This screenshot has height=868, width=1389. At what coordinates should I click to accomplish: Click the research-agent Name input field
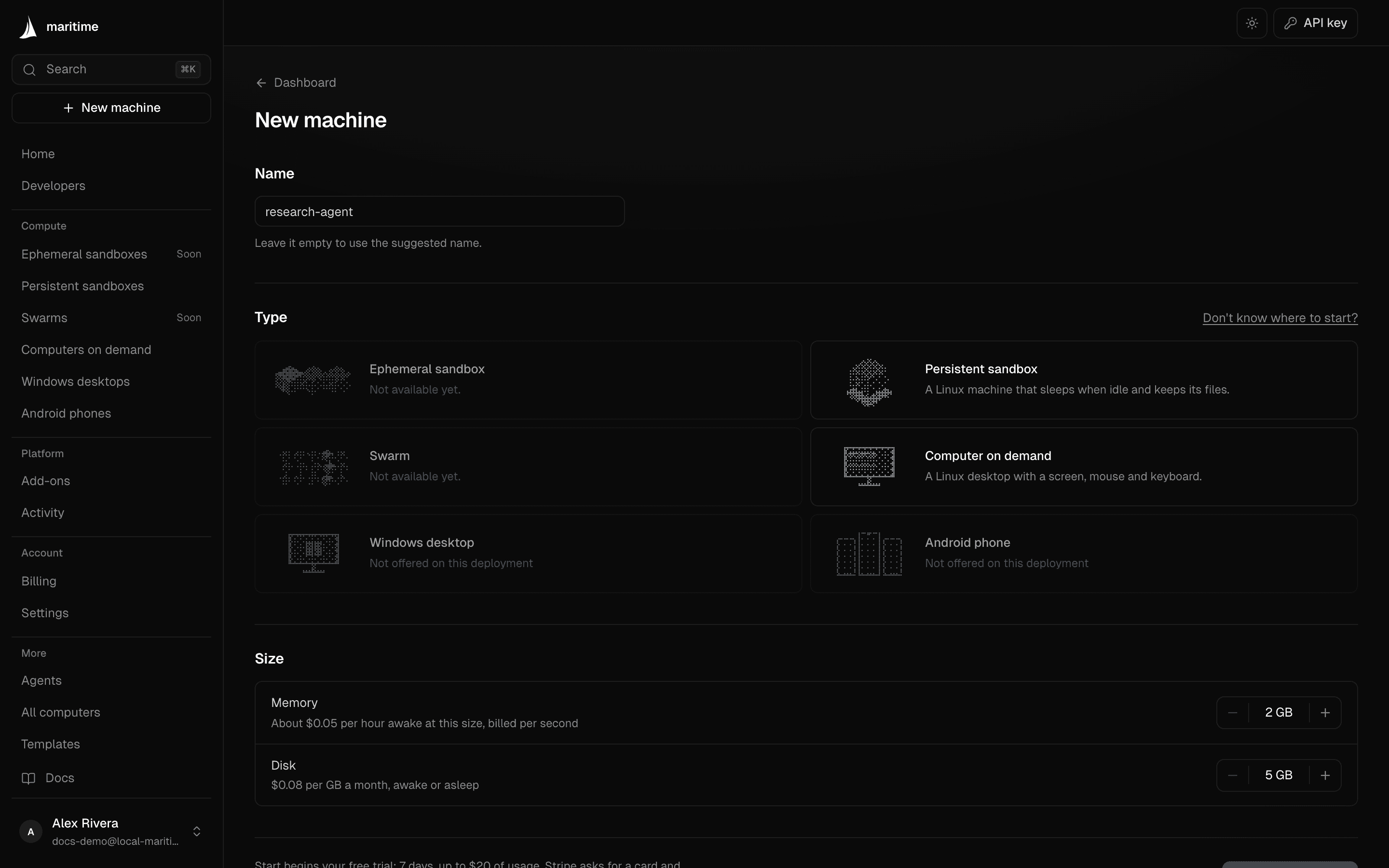point(439,211)
